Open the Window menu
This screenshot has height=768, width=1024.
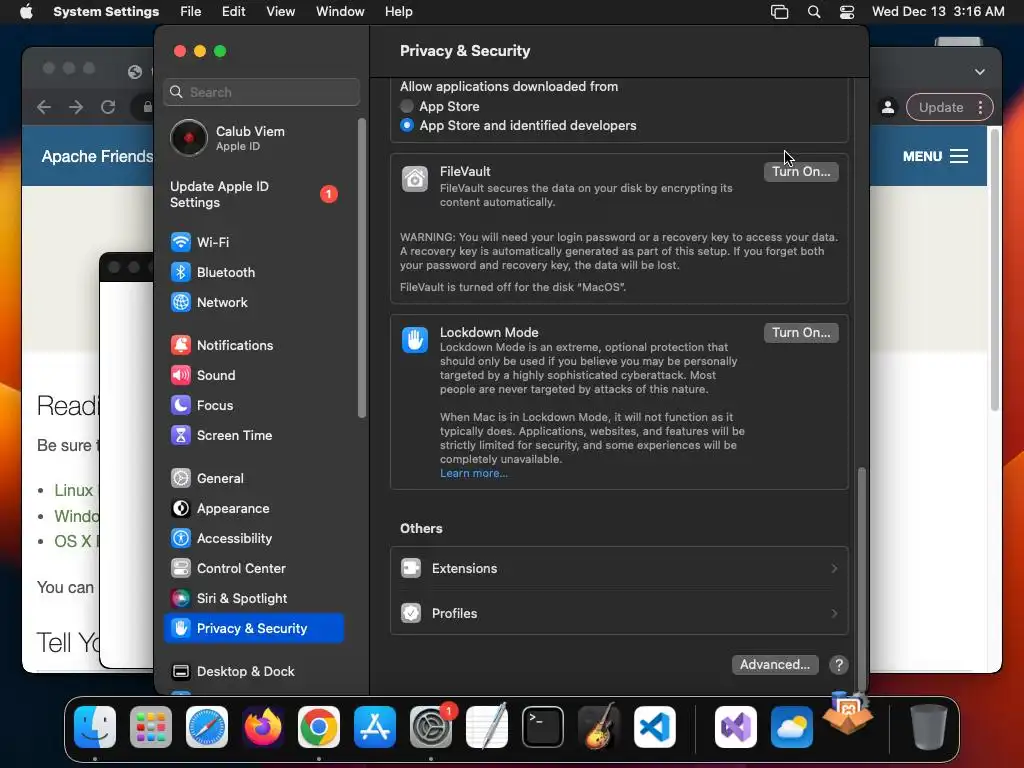pos(340,12)
